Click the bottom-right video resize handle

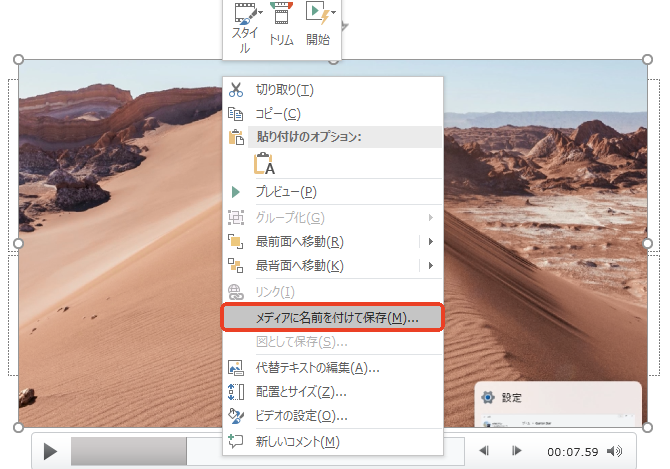(x=648, y=427)
